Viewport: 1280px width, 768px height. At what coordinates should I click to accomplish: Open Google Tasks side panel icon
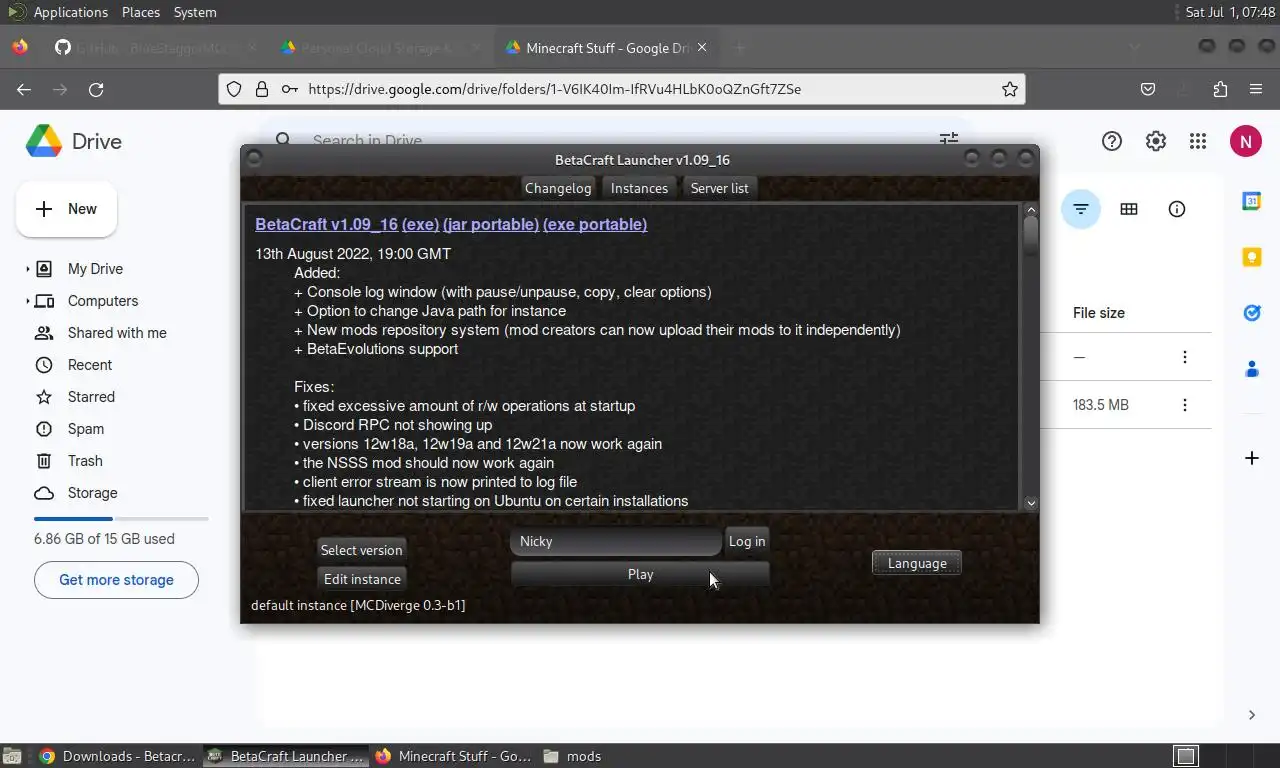(1251, 313)
